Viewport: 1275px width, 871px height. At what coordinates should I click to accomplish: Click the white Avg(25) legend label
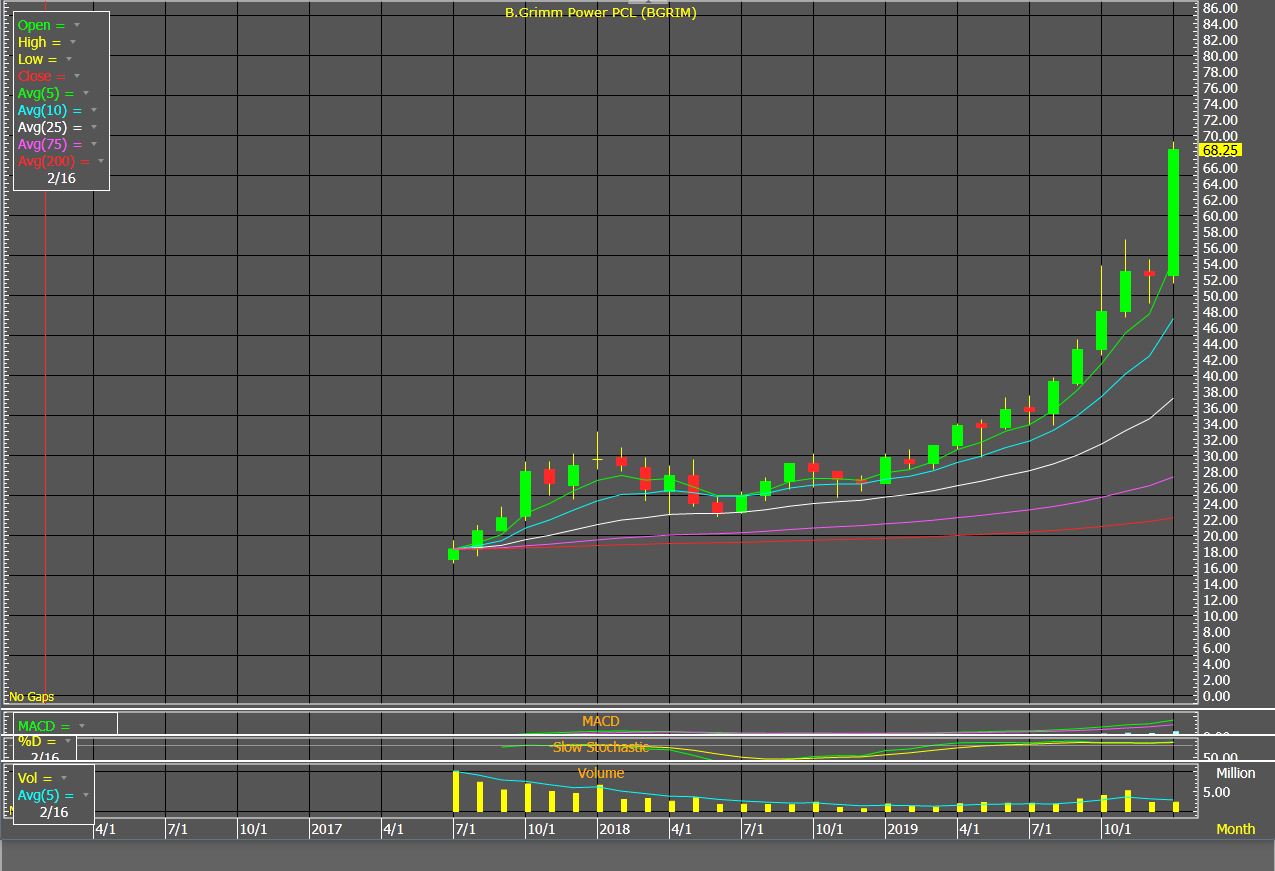50,127
